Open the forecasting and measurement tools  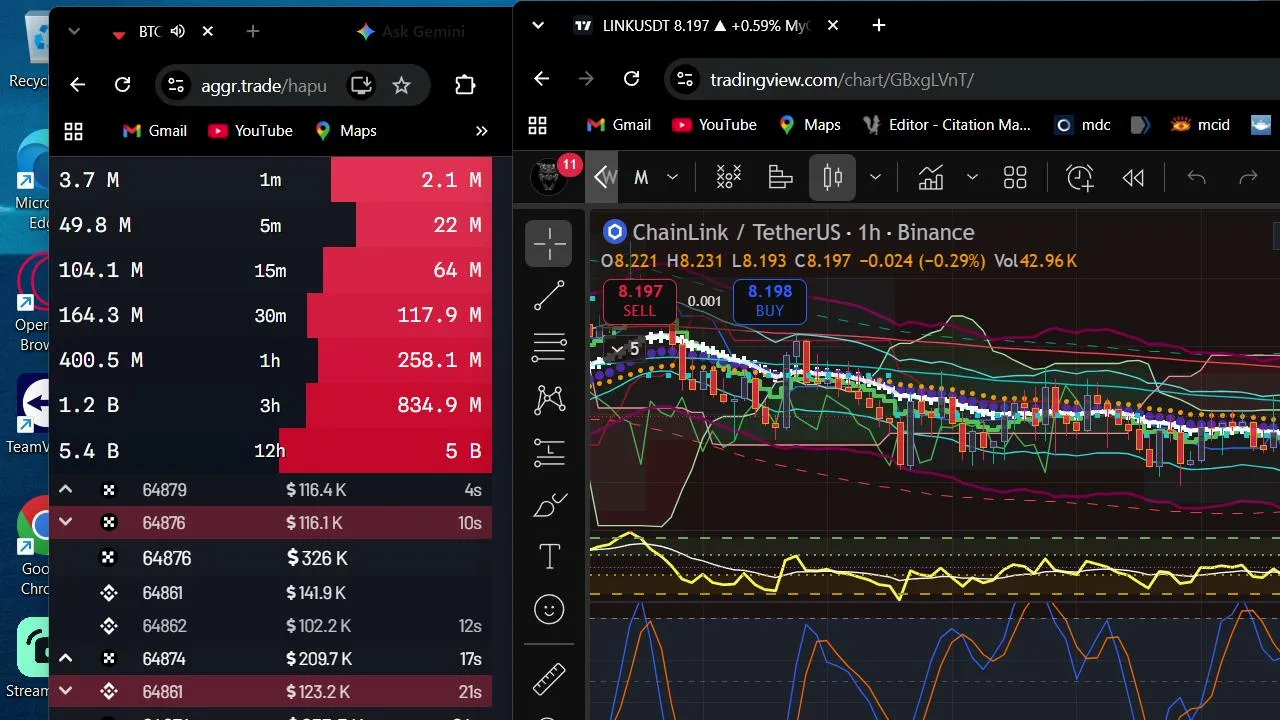[549, 452]
